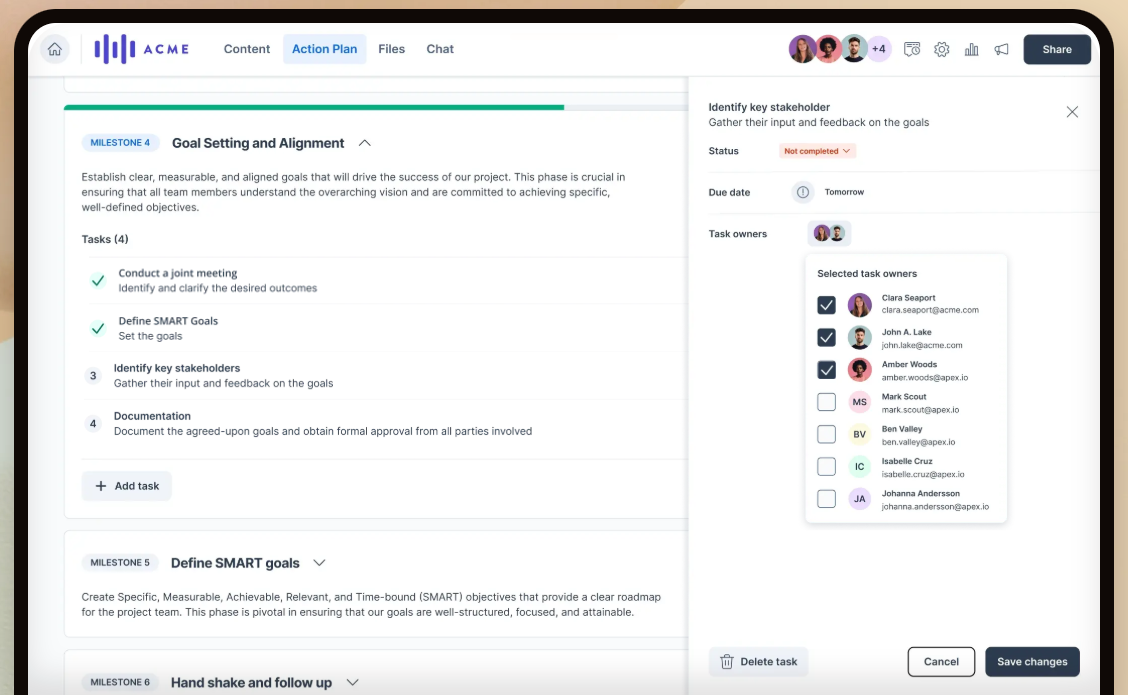Close the task details panel
The width and height of the screenshot is (1128, 695).
[1072, 112]
